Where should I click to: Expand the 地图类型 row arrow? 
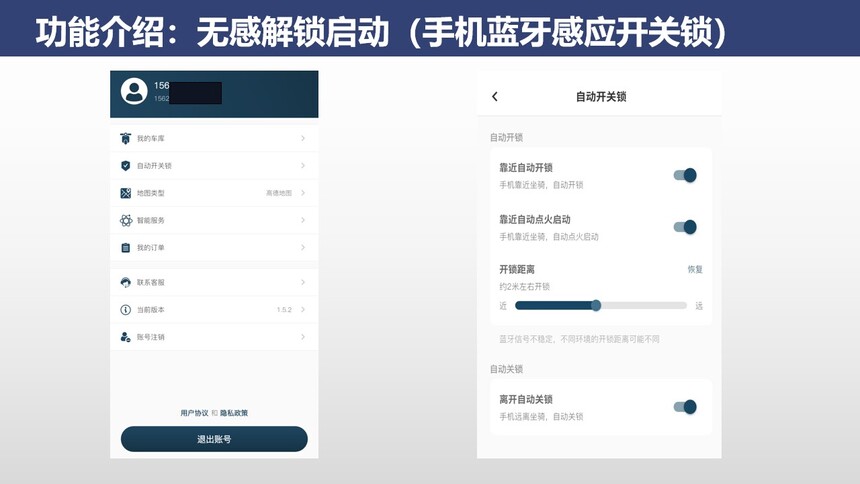pos(303,193)
